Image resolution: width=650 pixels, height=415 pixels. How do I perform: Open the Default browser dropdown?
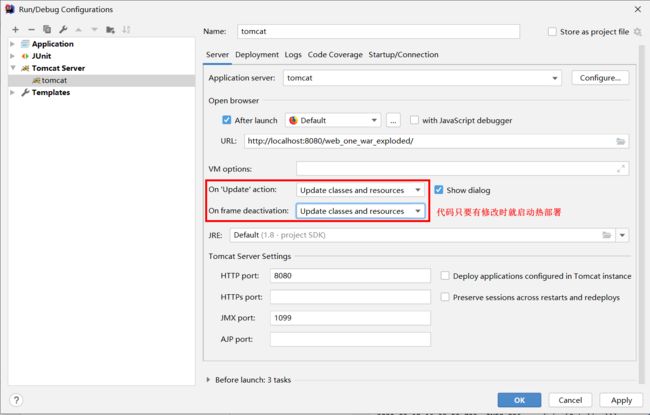333,121
